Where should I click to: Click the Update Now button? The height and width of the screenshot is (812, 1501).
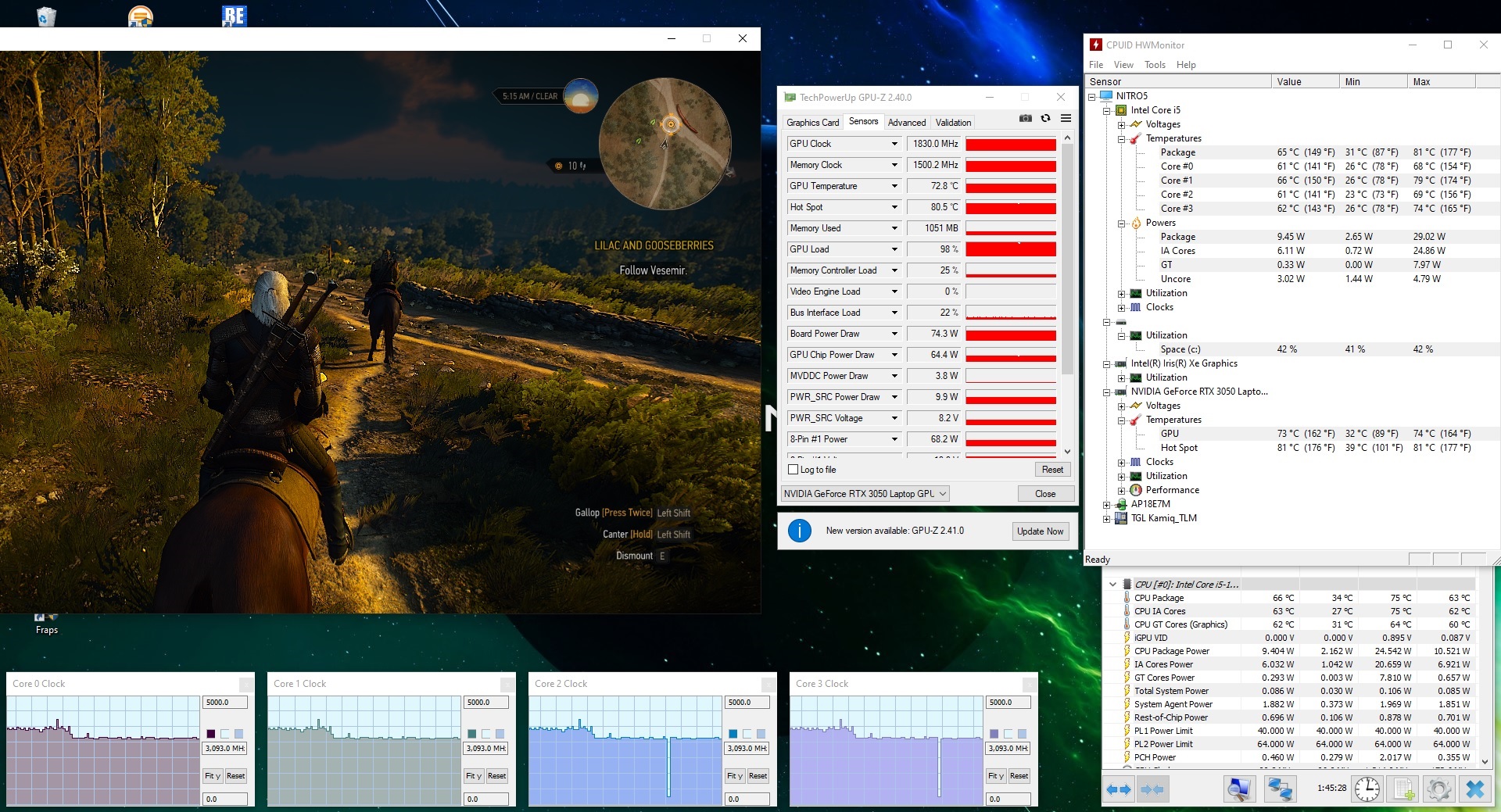tap(1040, 531)
